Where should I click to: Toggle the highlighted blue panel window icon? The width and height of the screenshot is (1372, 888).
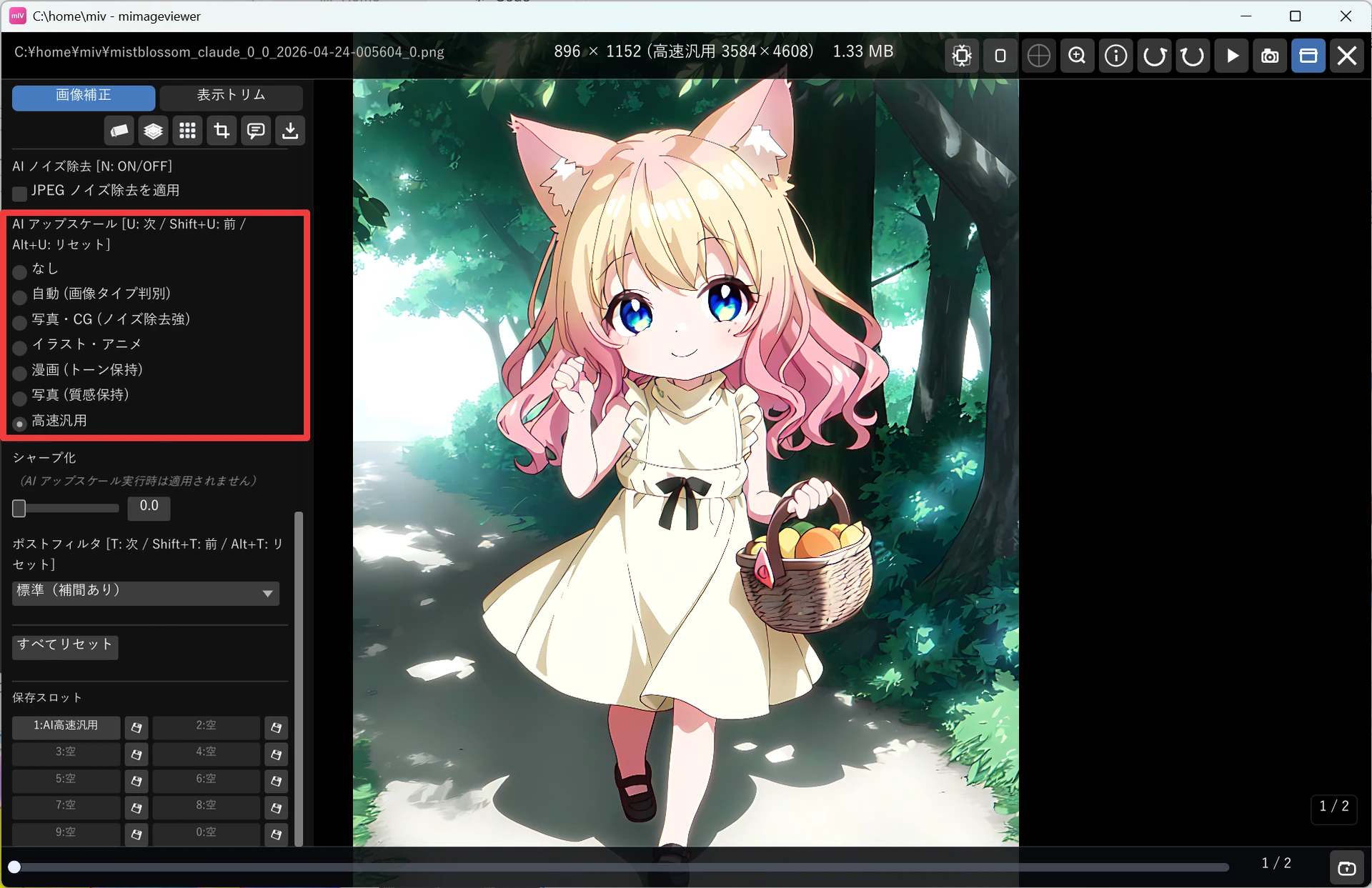tap(1308, 56)
